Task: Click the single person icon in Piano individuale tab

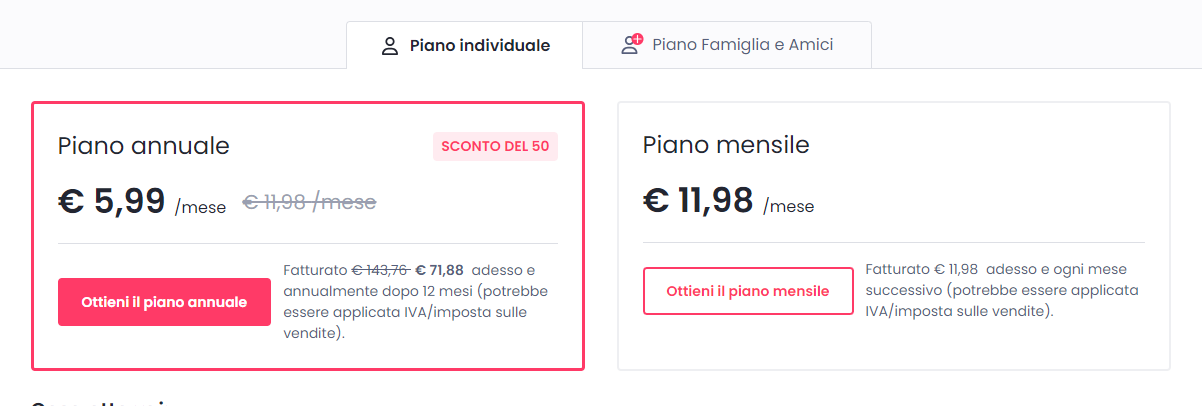Action: coord(390,46)
